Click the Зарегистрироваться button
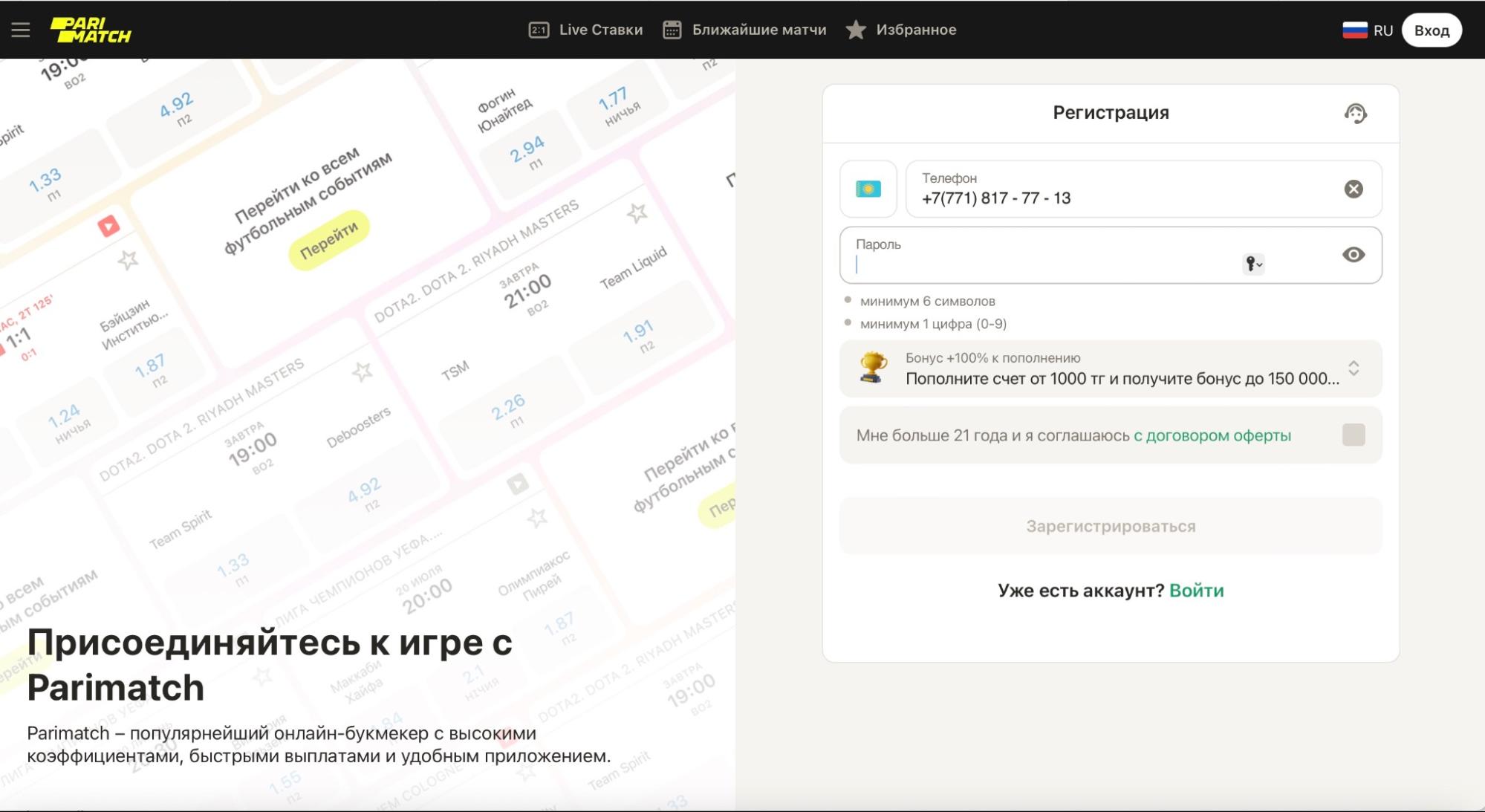1485x812 pixels. [x=1111, y=526]
